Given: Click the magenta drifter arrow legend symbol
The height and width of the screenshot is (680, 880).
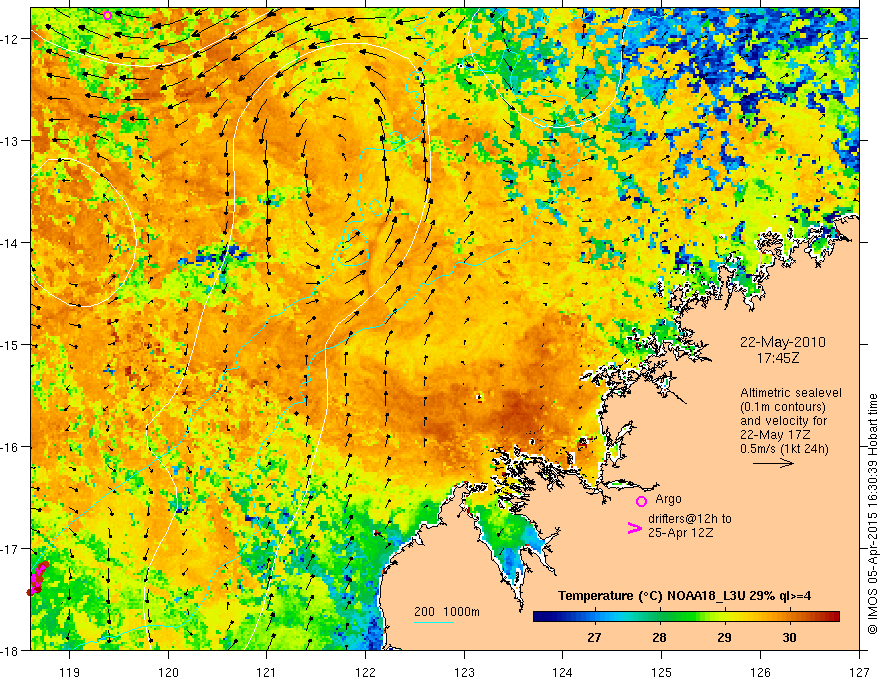Looking at the screenshot, I should pyautogui.click(x=635, y=527).
